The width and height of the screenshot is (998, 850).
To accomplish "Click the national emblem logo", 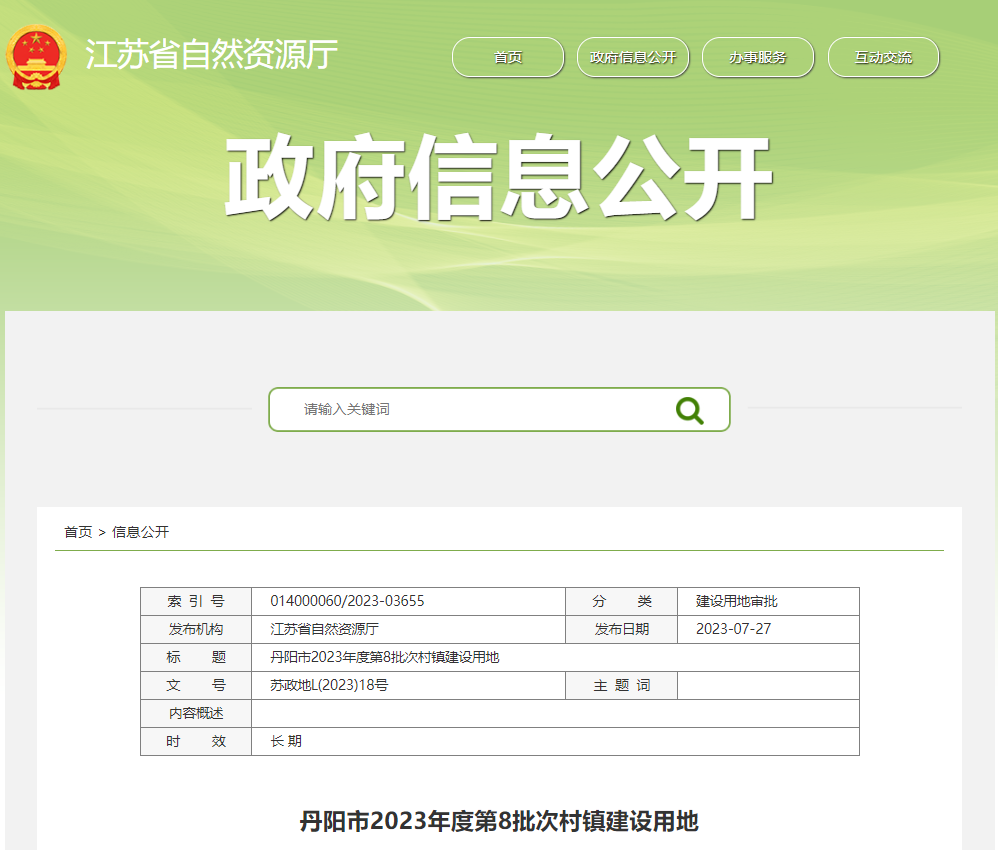I will click(36, 57).
